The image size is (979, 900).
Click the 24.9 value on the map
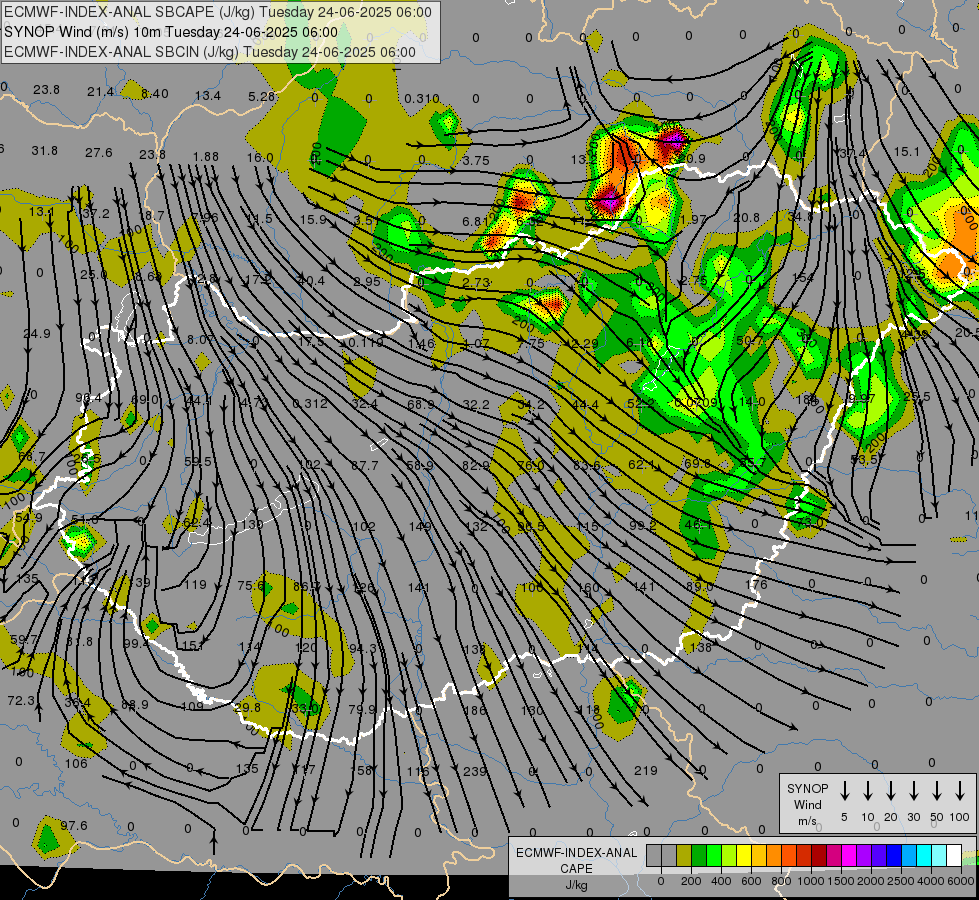click(37, 334)
